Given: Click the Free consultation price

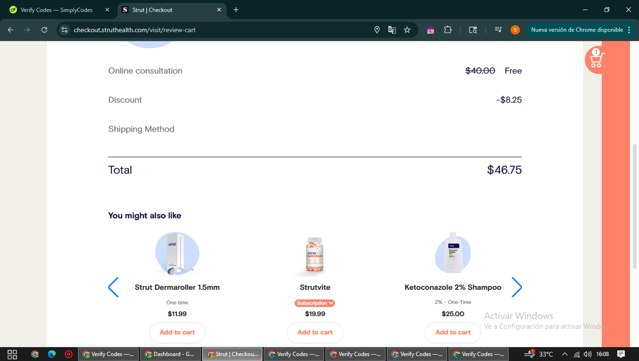Looking at the screenshot, I should [513, 71].
